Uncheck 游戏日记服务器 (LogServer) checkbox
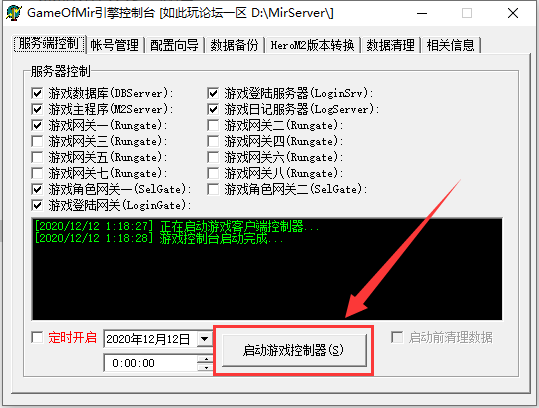Image resolution: width=539 pixels, height=408 pixels. point(213,109)
